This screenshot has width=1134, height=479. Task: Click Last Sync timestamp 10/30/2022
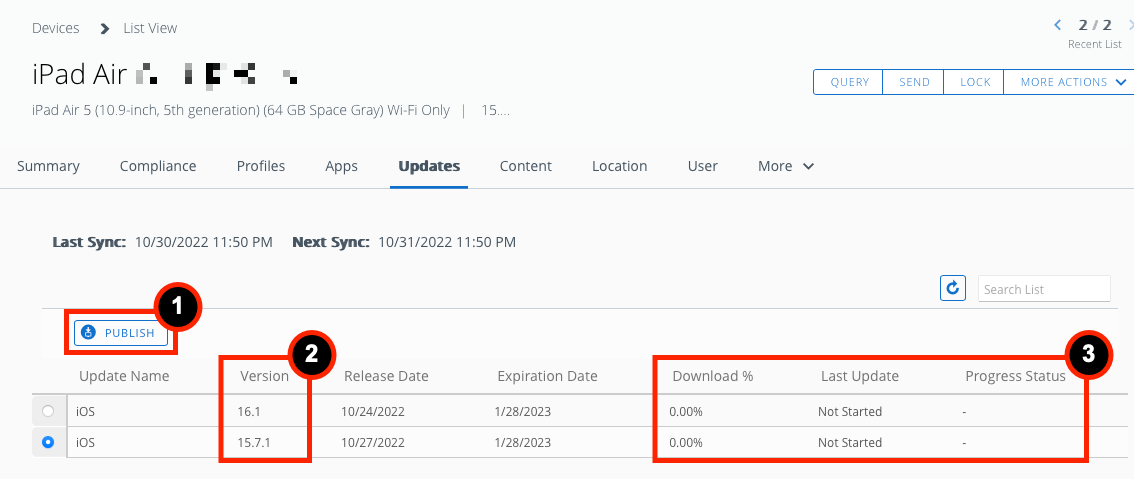pyautogui.click(x=204, y=242)
